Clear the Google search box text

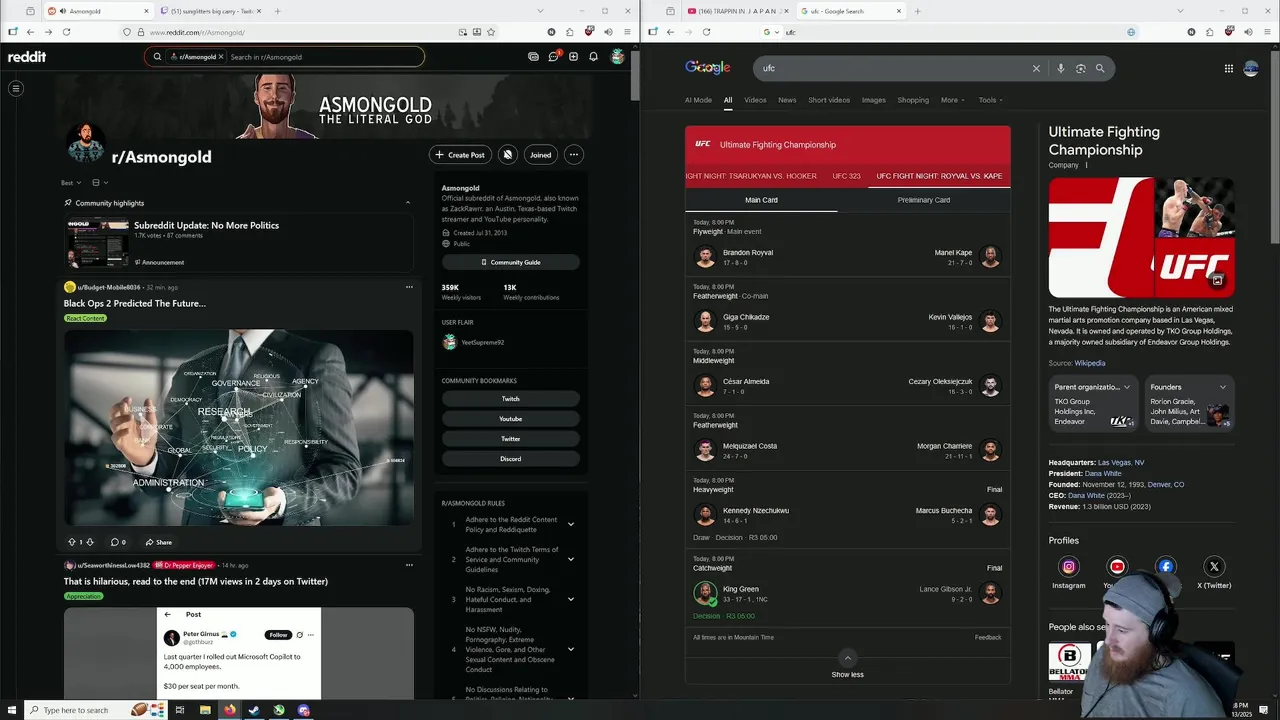coord(1036,68)
